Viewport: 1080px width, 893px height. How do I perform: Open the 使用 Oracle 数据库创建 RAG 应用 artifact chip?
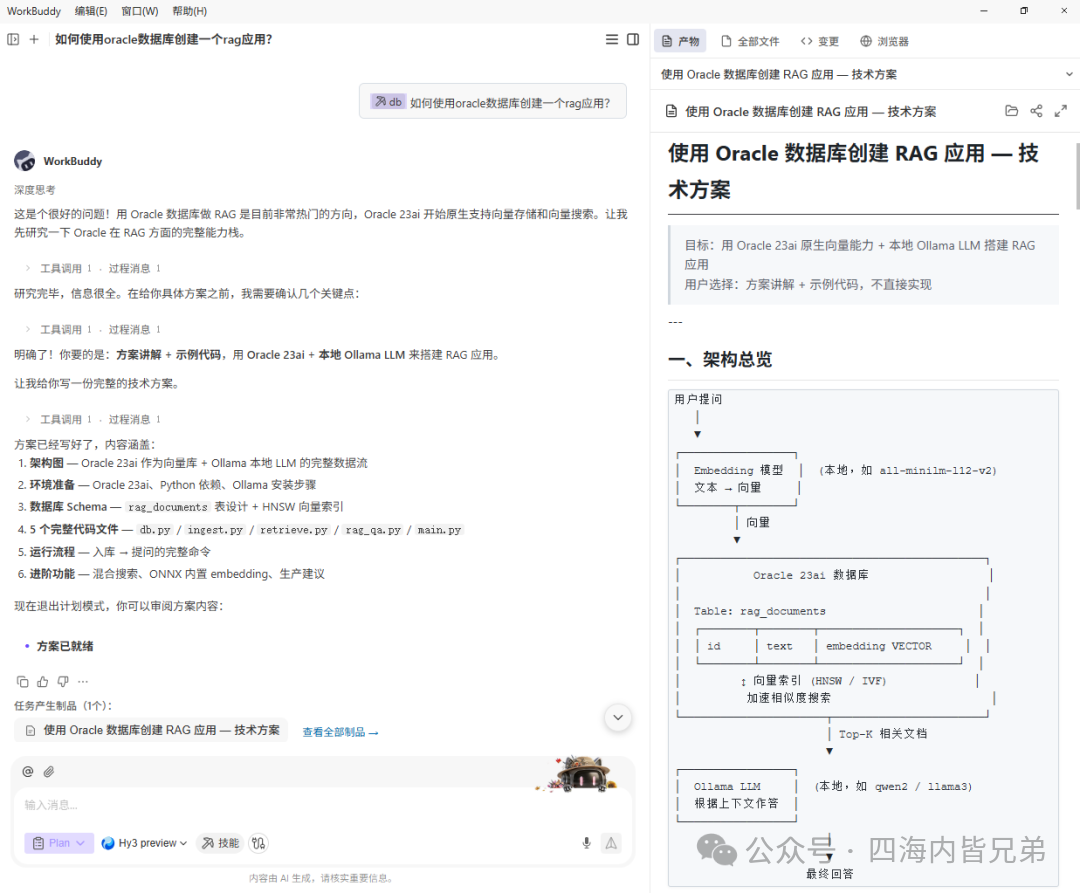pyautogui.click(x=153, y=731)
